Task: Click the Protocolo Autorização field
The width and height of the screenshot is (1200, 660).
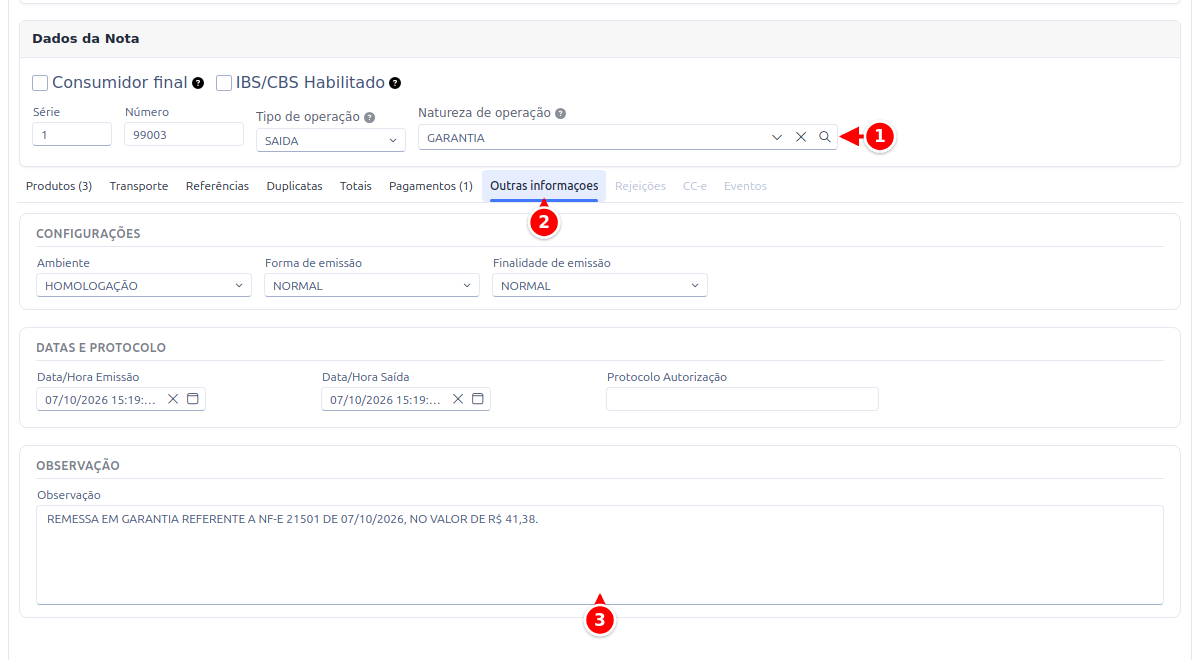Action: pos(742,399)
